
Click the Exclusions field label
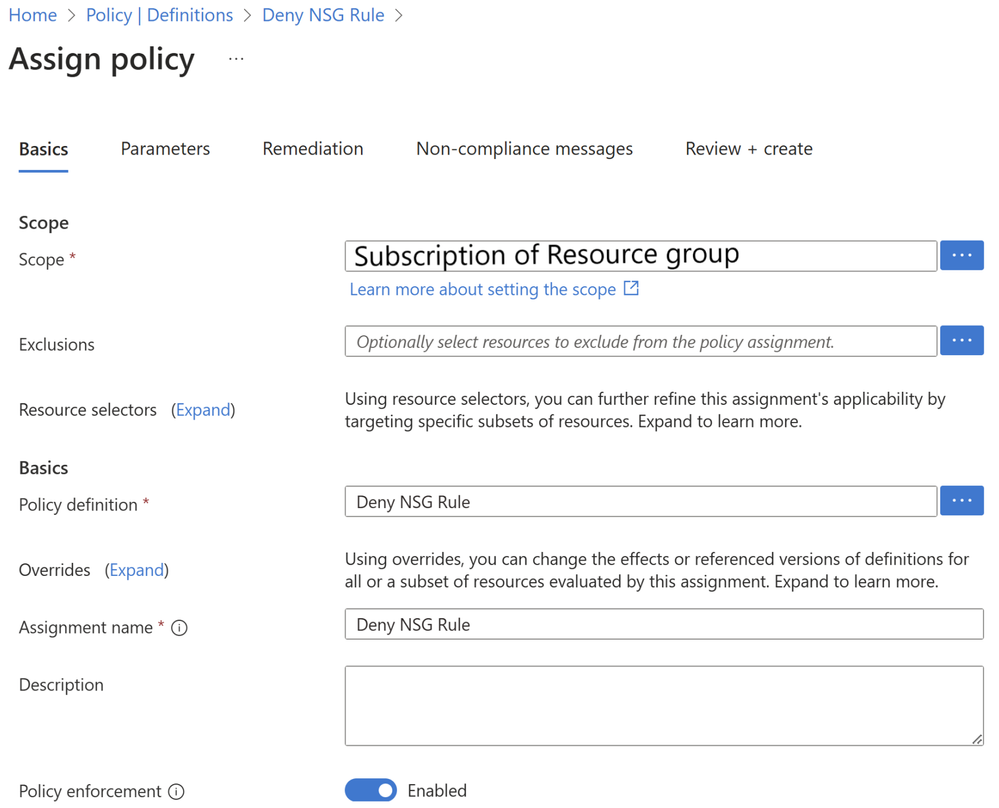click(x=57, y=345)
